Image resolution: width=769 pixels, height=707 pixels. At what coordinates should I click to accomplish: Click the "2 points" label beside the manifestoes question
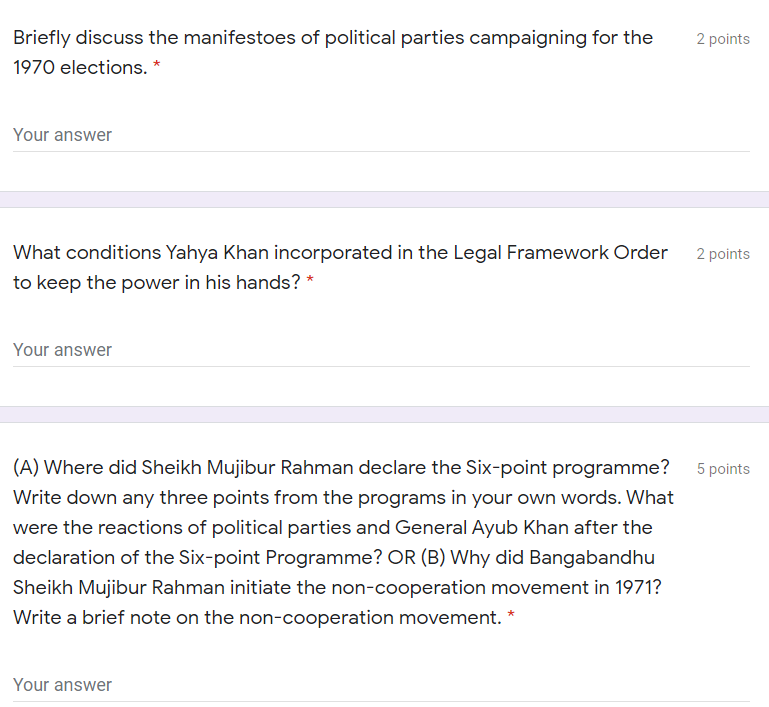coord(723,39)
